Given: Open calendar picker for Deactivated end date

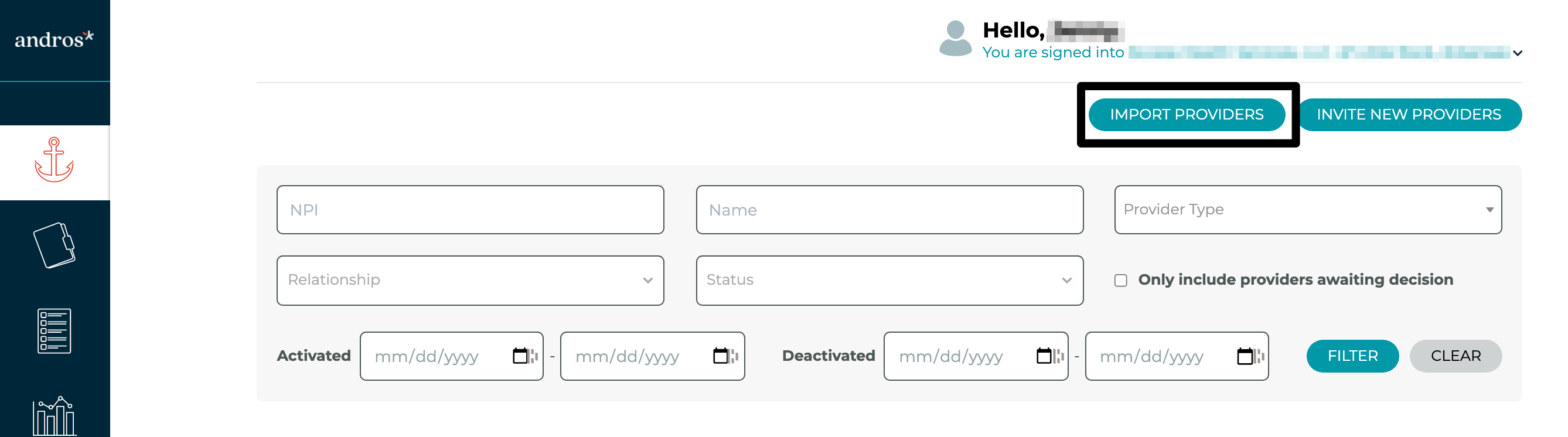Looking at the screenshot, I should click(1245, 356).
